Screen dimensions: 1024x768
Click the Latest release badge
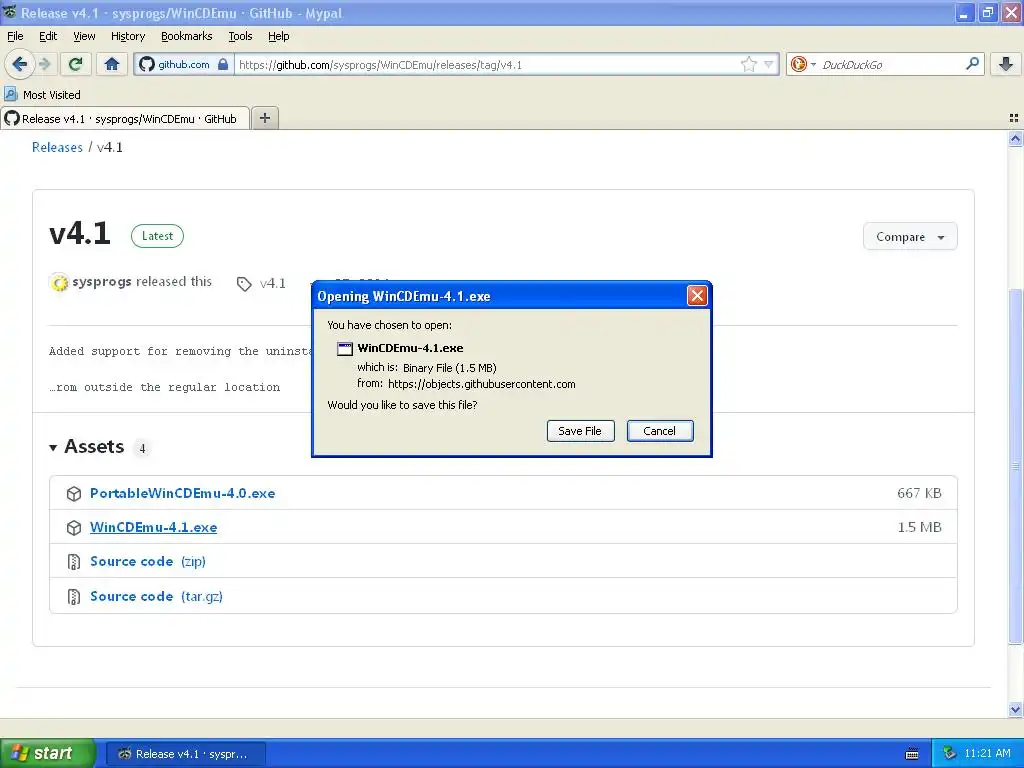(157, 236)
